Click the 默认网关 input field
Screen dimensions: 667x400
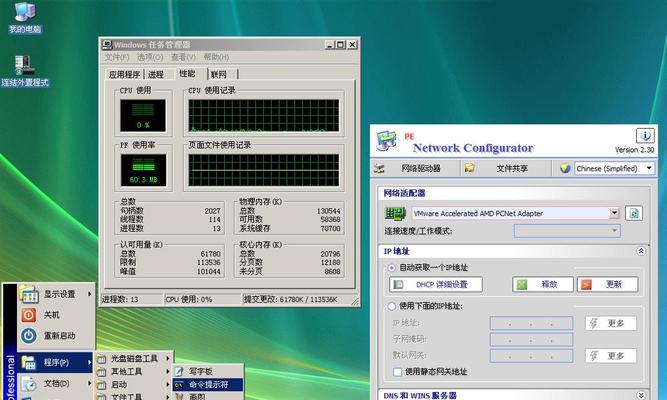531,356
